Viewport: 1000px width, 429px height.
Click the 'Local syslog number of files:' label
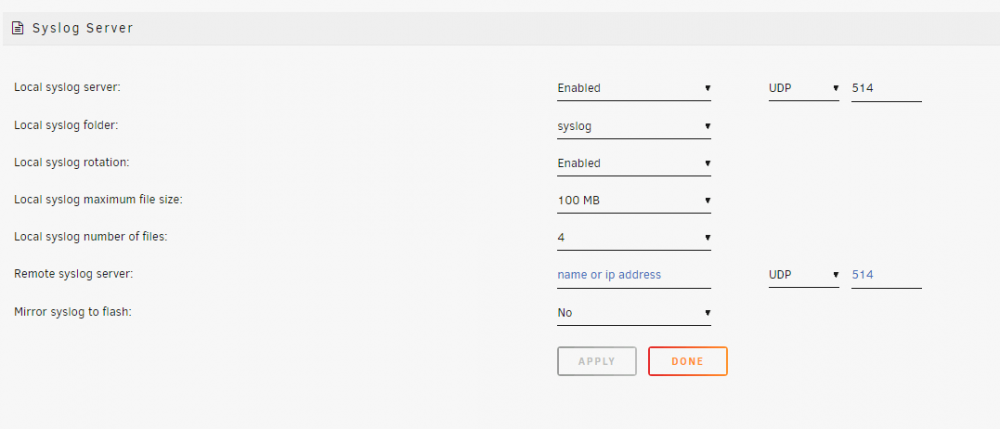[x=91, y=236]
